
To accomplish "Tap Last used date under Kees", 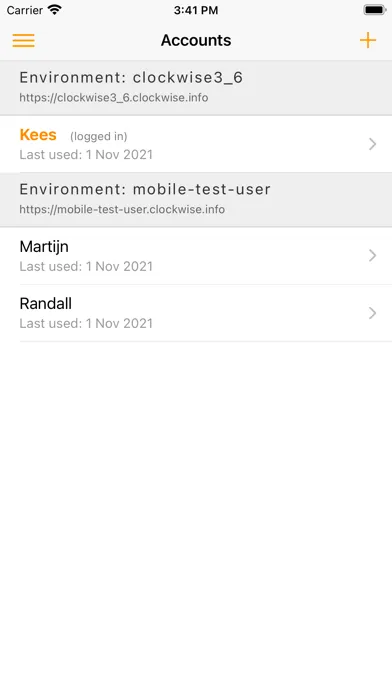I will coord(86,154).
